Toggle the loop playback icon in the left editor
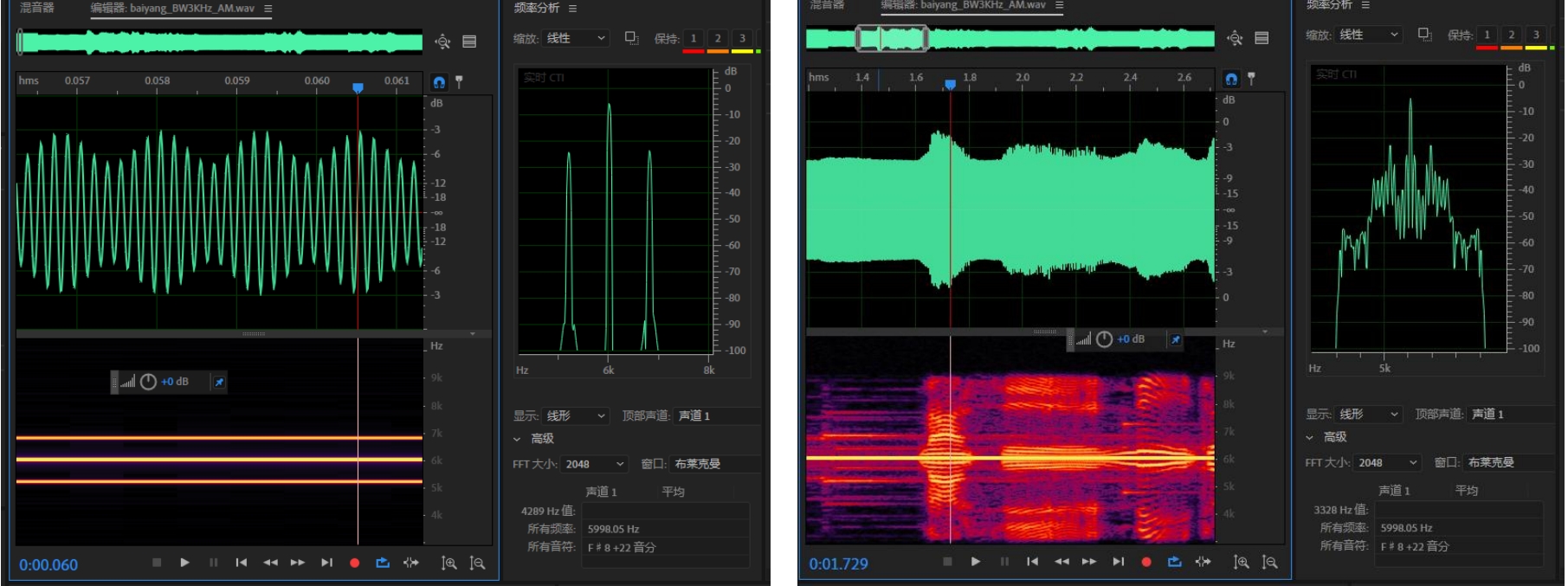Screen dimensions: 1568x586 383,563
